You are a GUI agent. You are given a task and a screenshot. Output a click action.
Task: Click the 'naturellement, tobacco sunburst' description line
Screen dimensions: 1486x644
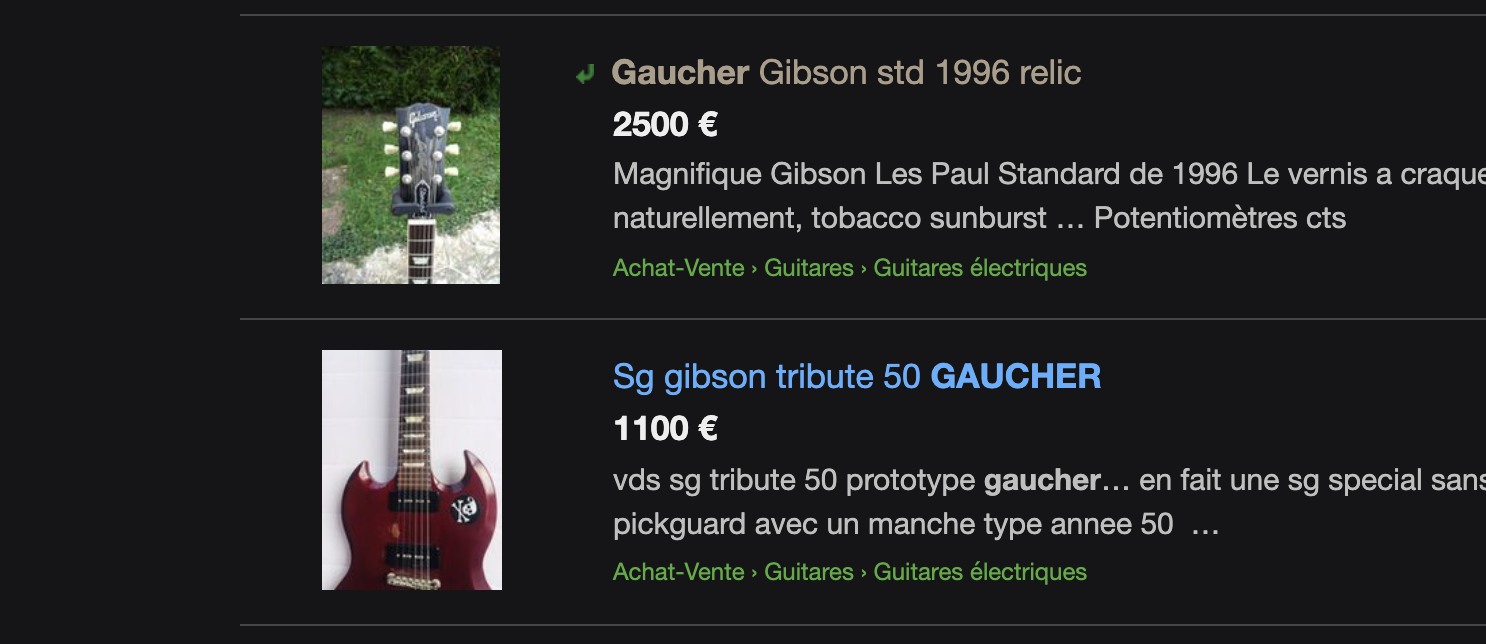tap(980, 218)
